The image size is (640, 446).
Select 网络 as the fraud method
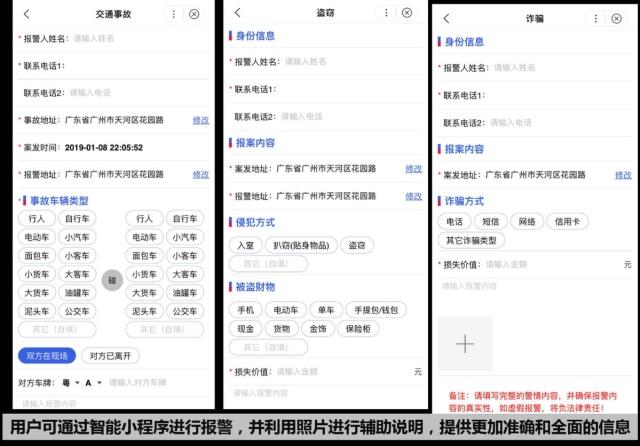click(523, 221)
